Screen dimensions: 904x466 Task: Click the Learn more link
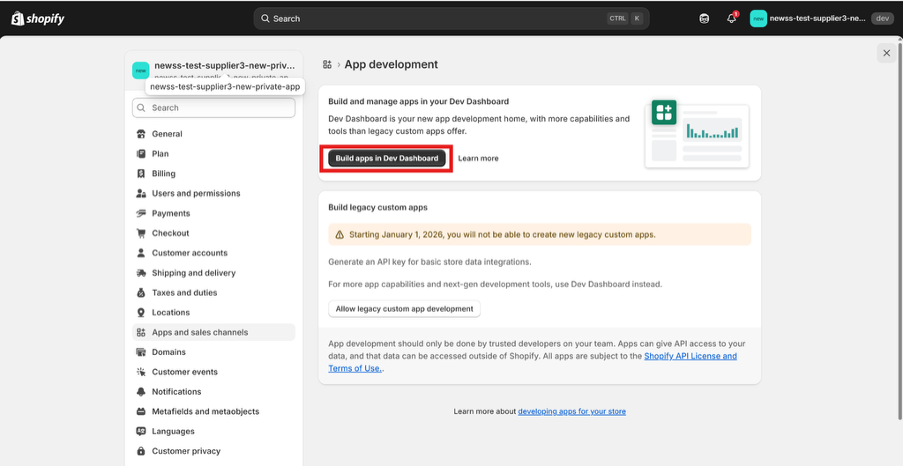click(478, 158)
